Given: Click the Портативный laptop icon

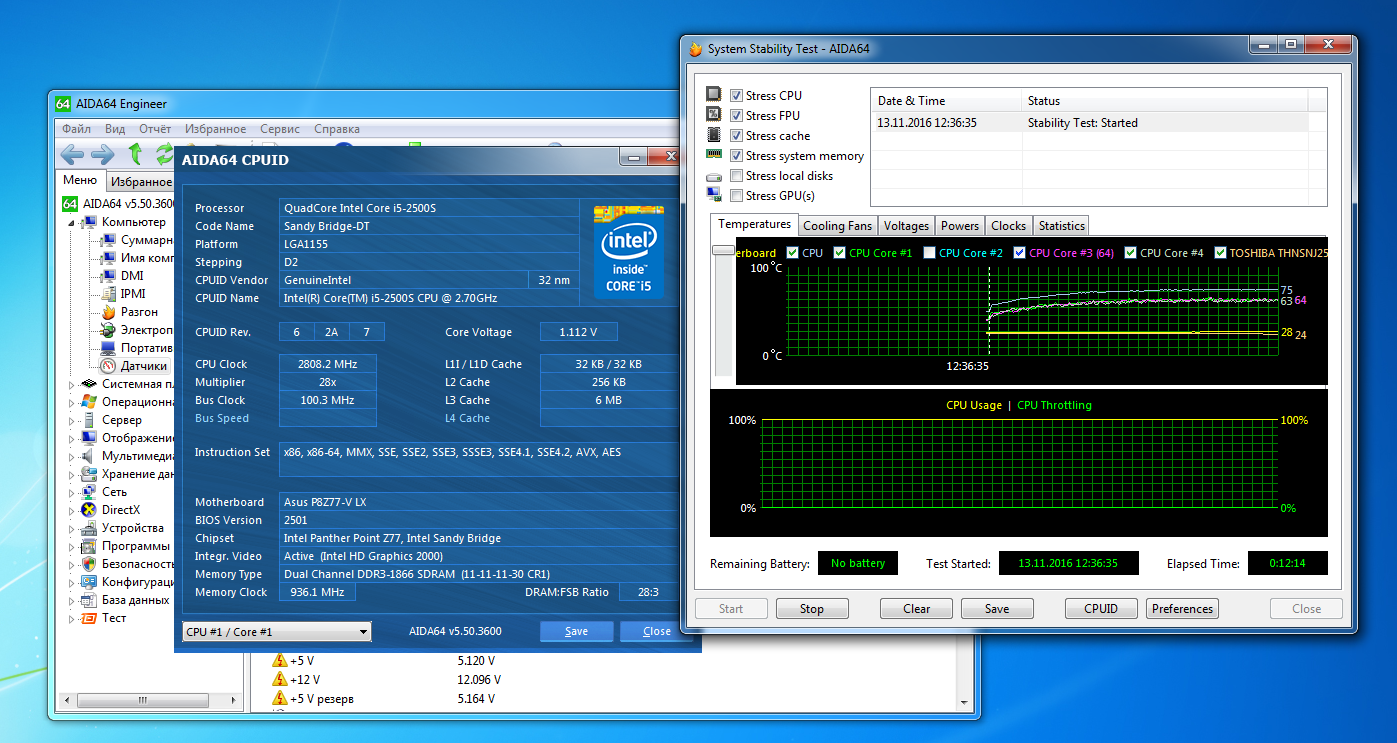Looking at the screenshot, I should 109,348.
